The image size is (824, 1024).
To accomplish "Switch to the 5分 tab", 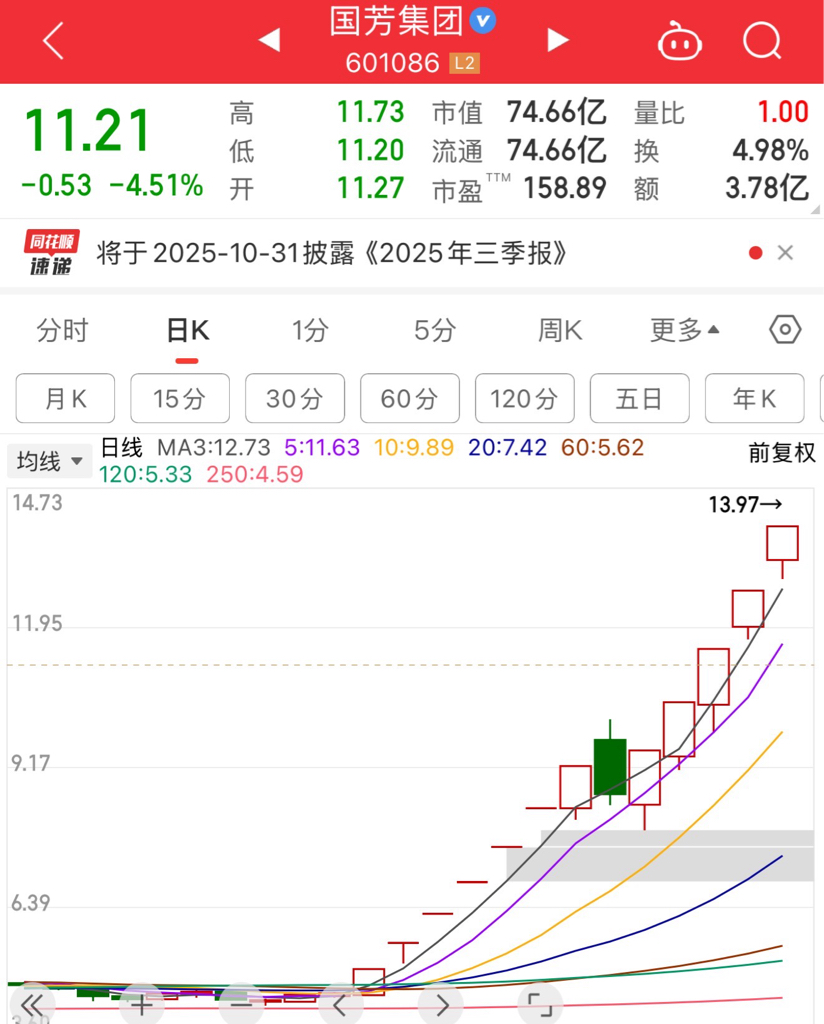I will [435, 330].
